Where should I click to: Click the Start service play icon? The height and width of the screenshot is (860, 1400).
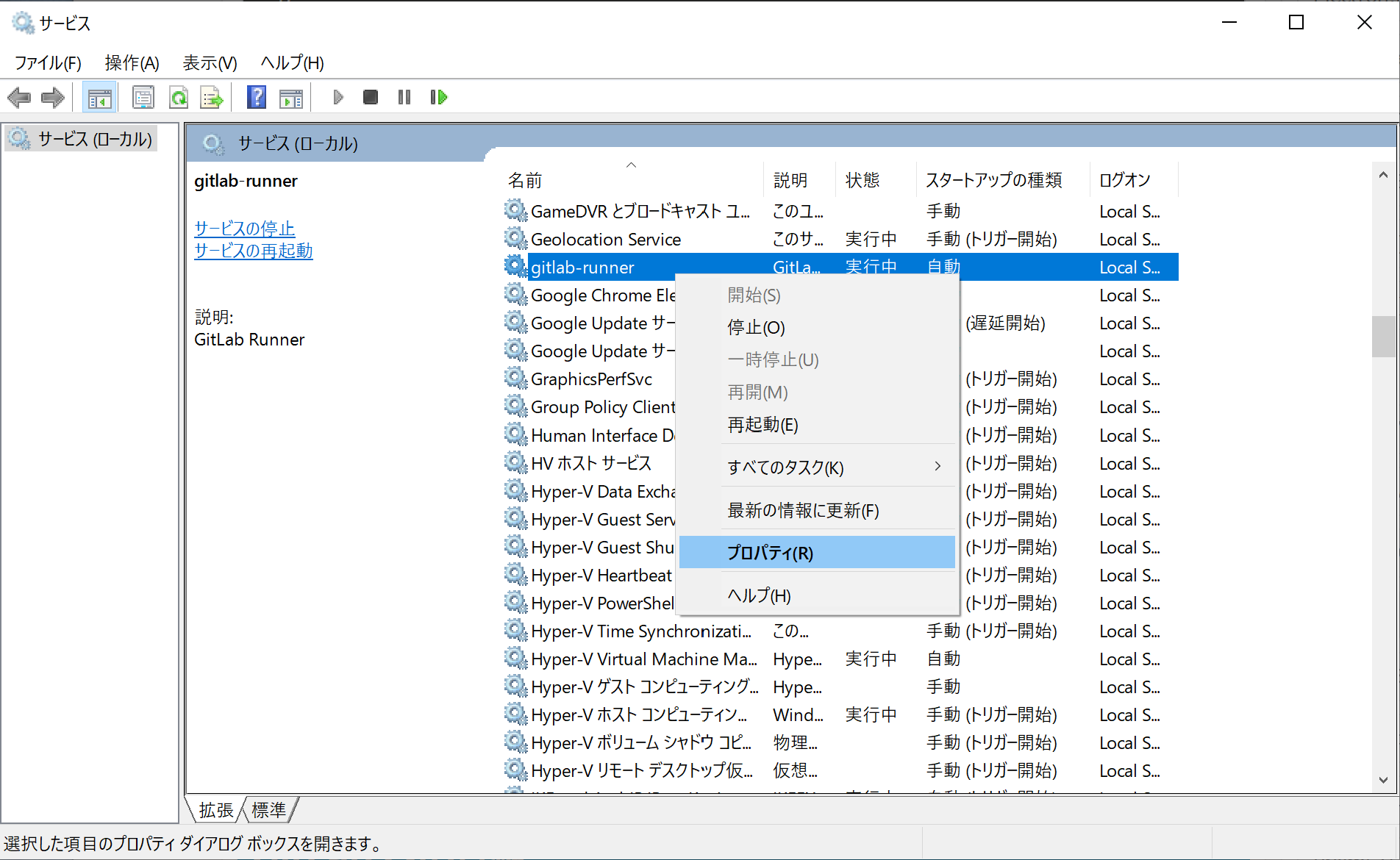338,97
